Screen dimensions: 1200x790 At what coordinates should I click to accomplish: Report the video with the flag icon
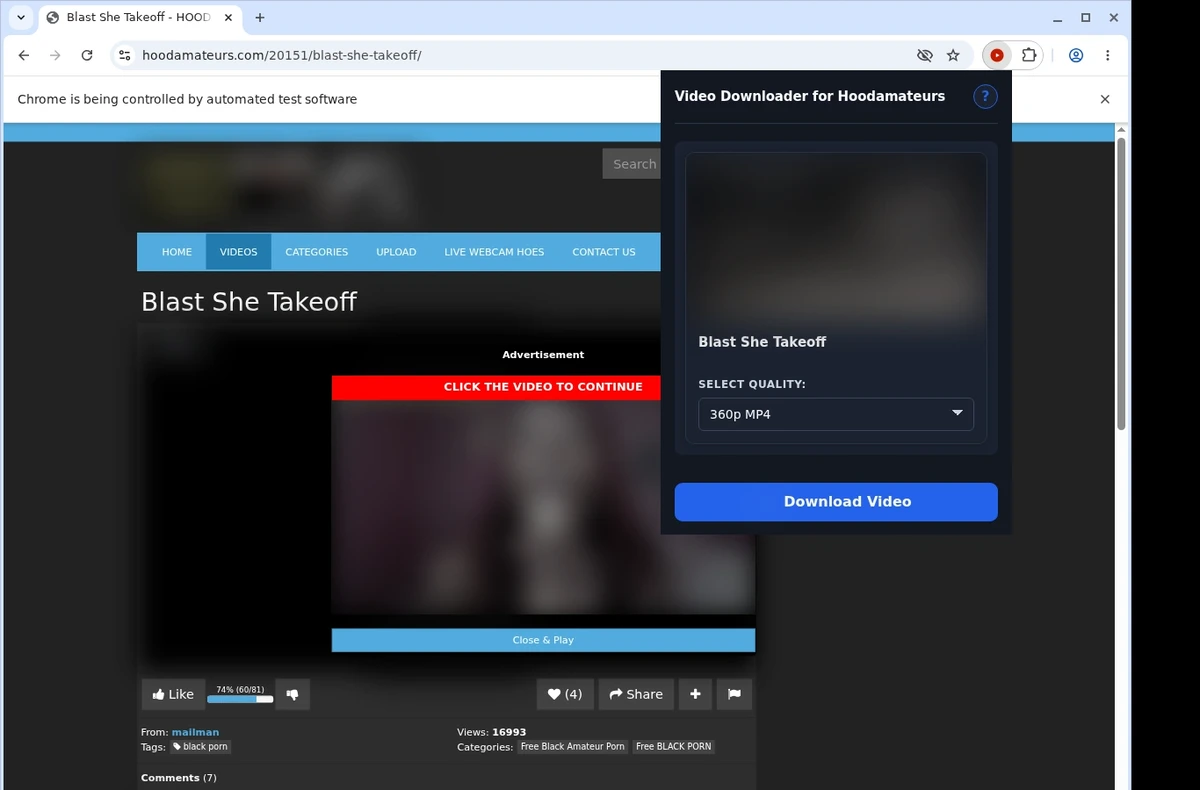734,694
